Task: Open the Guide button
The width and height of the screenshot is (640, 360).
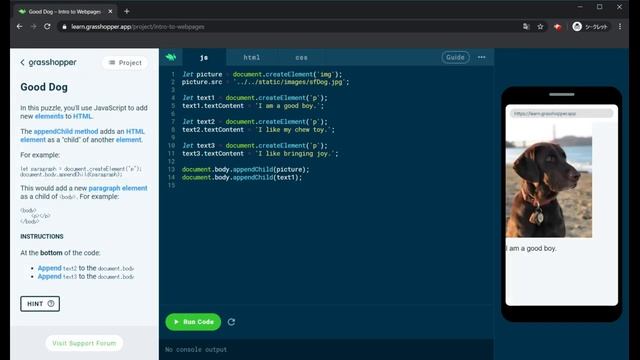Action: coord(455,57)
